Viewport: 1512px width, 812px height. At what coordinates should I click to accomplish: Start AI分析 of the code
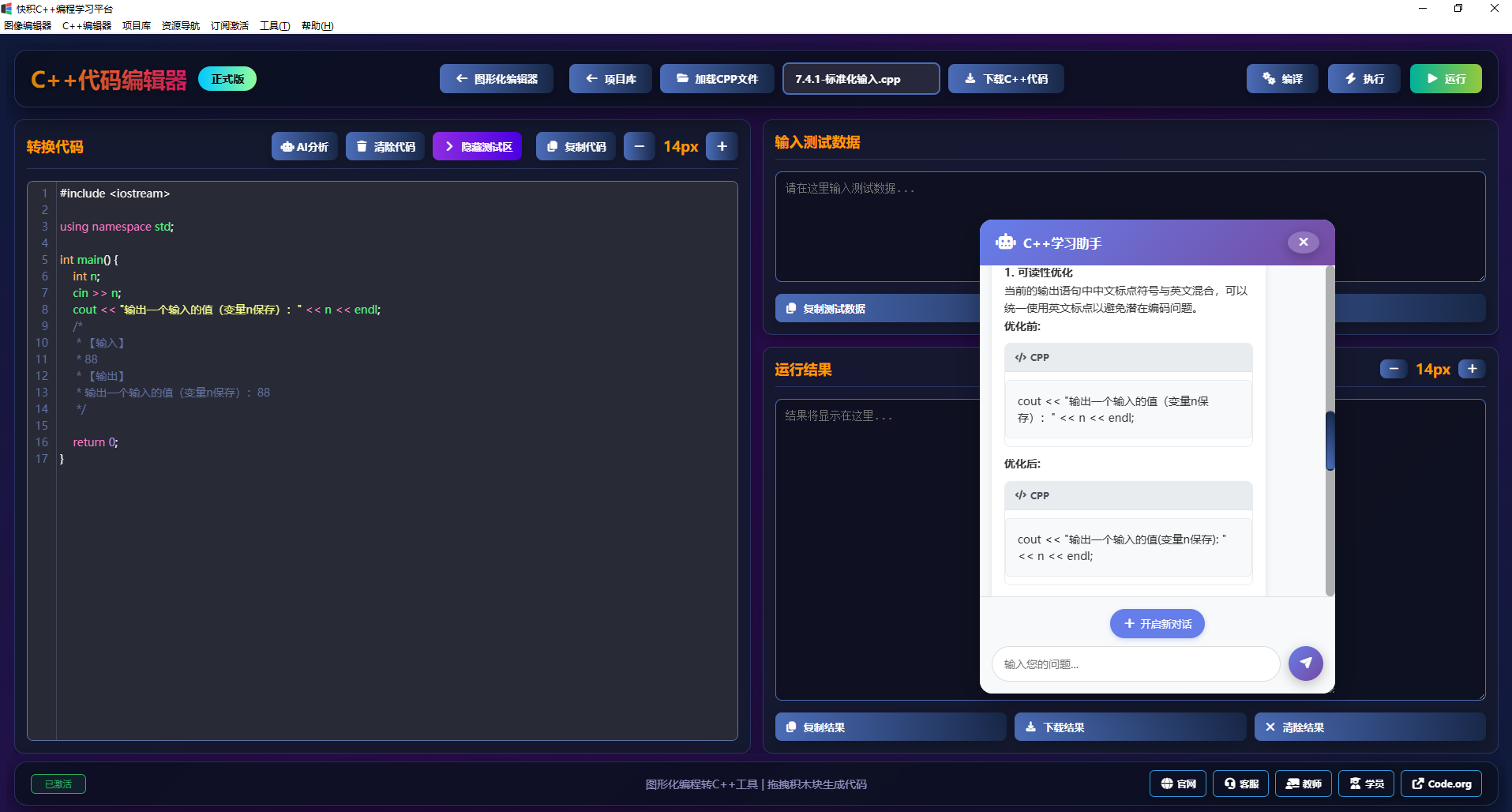(x=304, y=146)
